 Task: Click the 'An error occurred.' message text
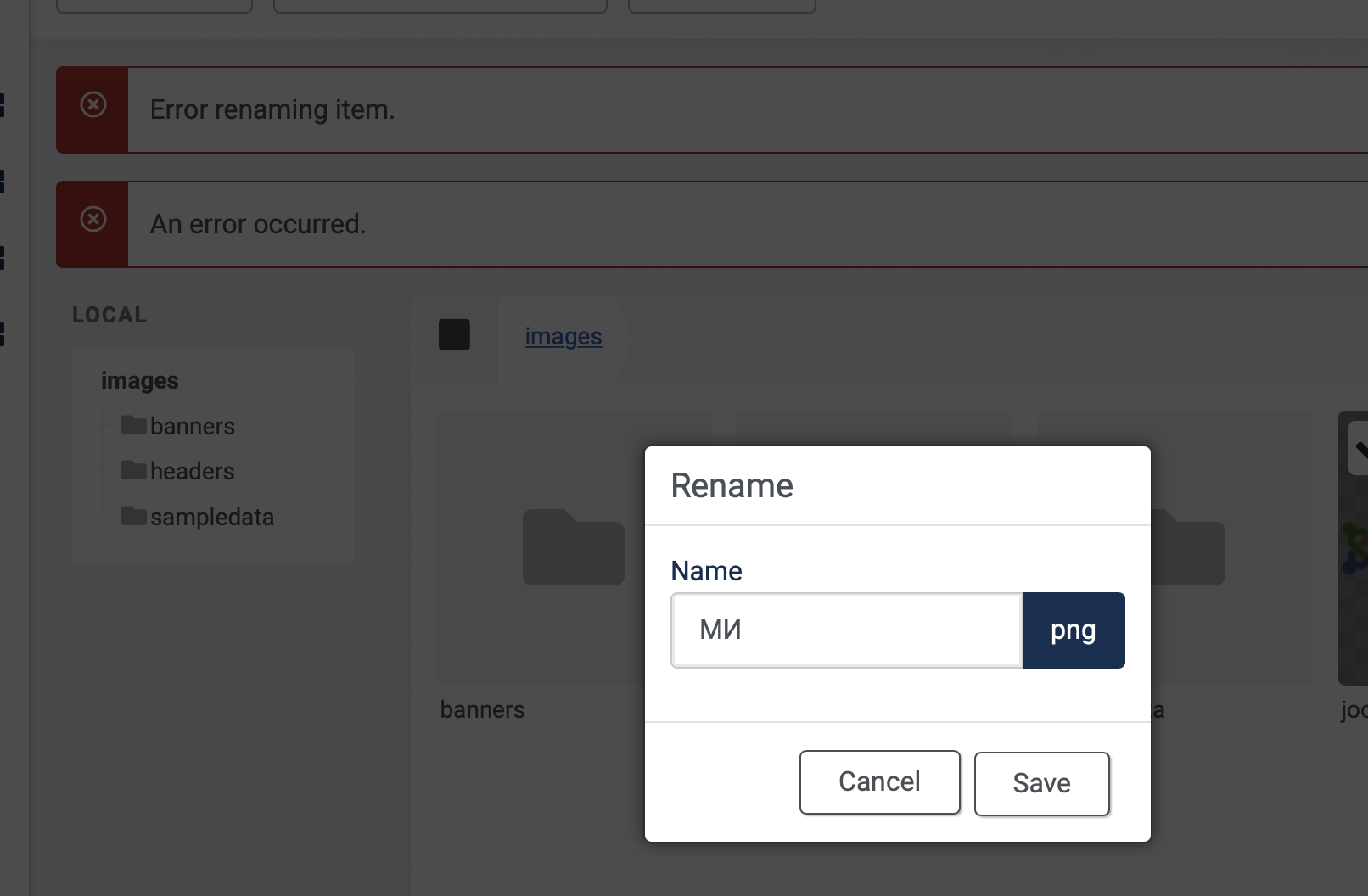click(x=258, y=224)
